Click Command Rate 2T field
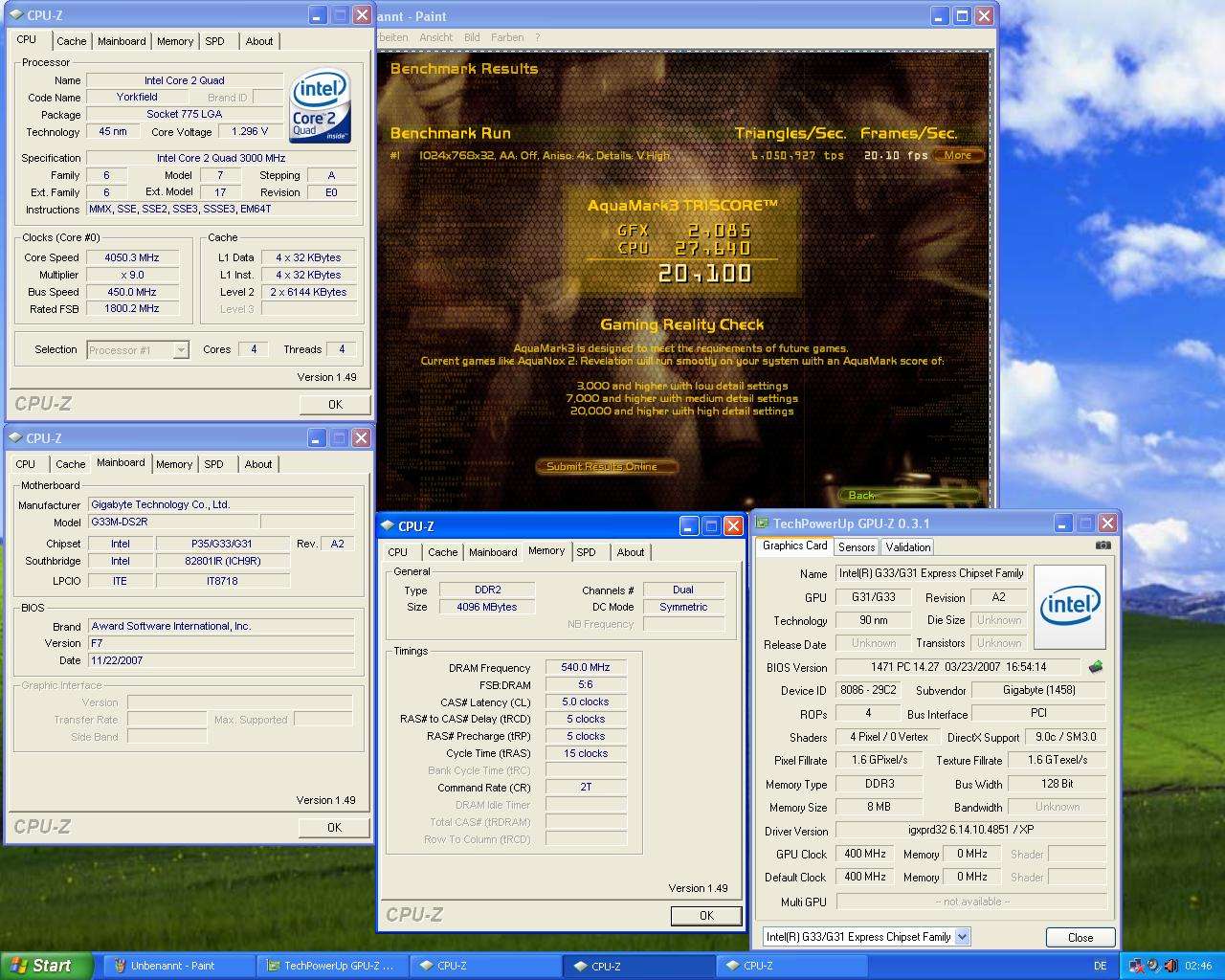The width and height of the screenshot is (1225, 980). pos(586,788)
